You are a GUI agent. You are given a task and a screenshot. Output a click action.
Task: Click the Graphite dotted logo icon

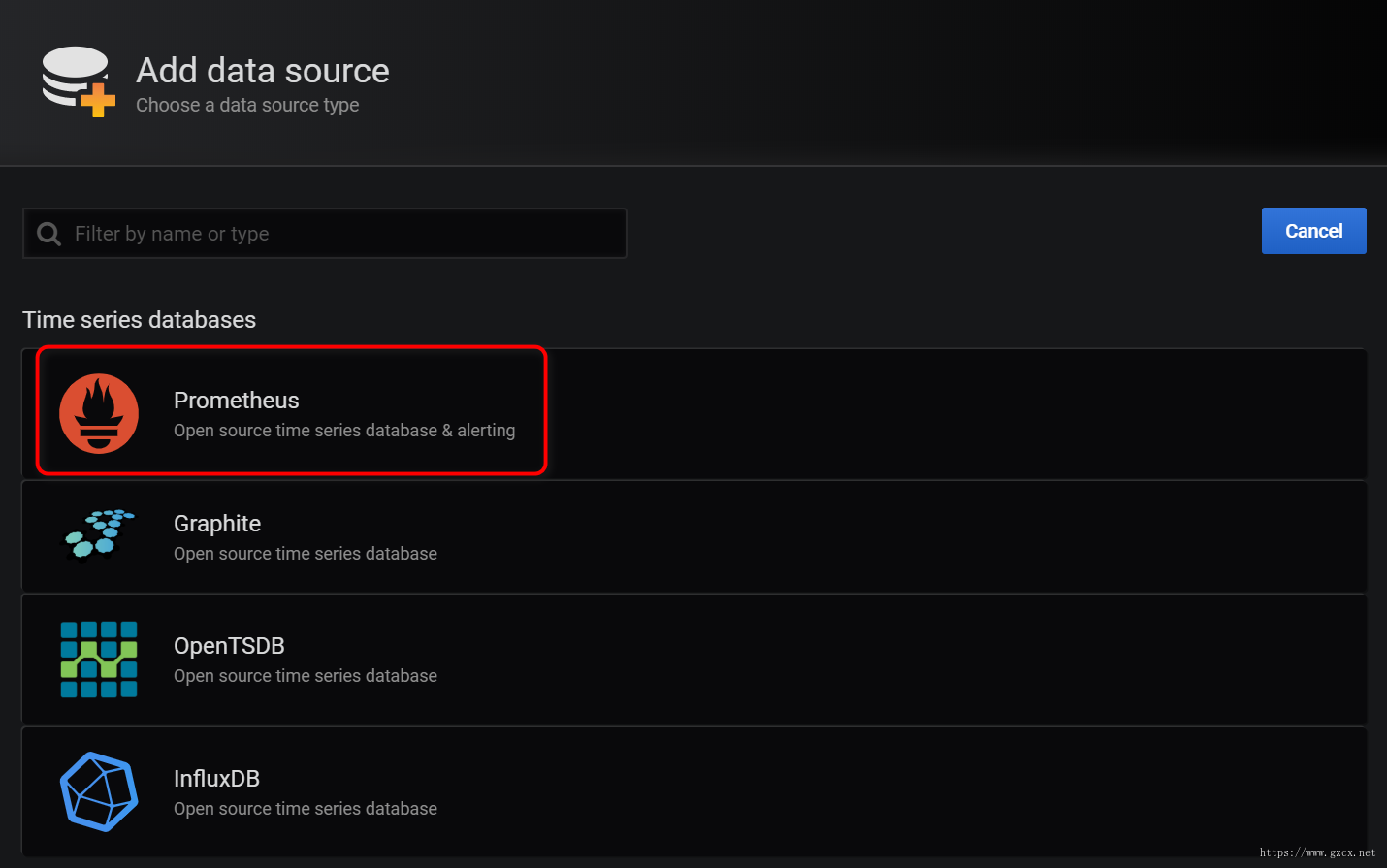pos(99,534)
